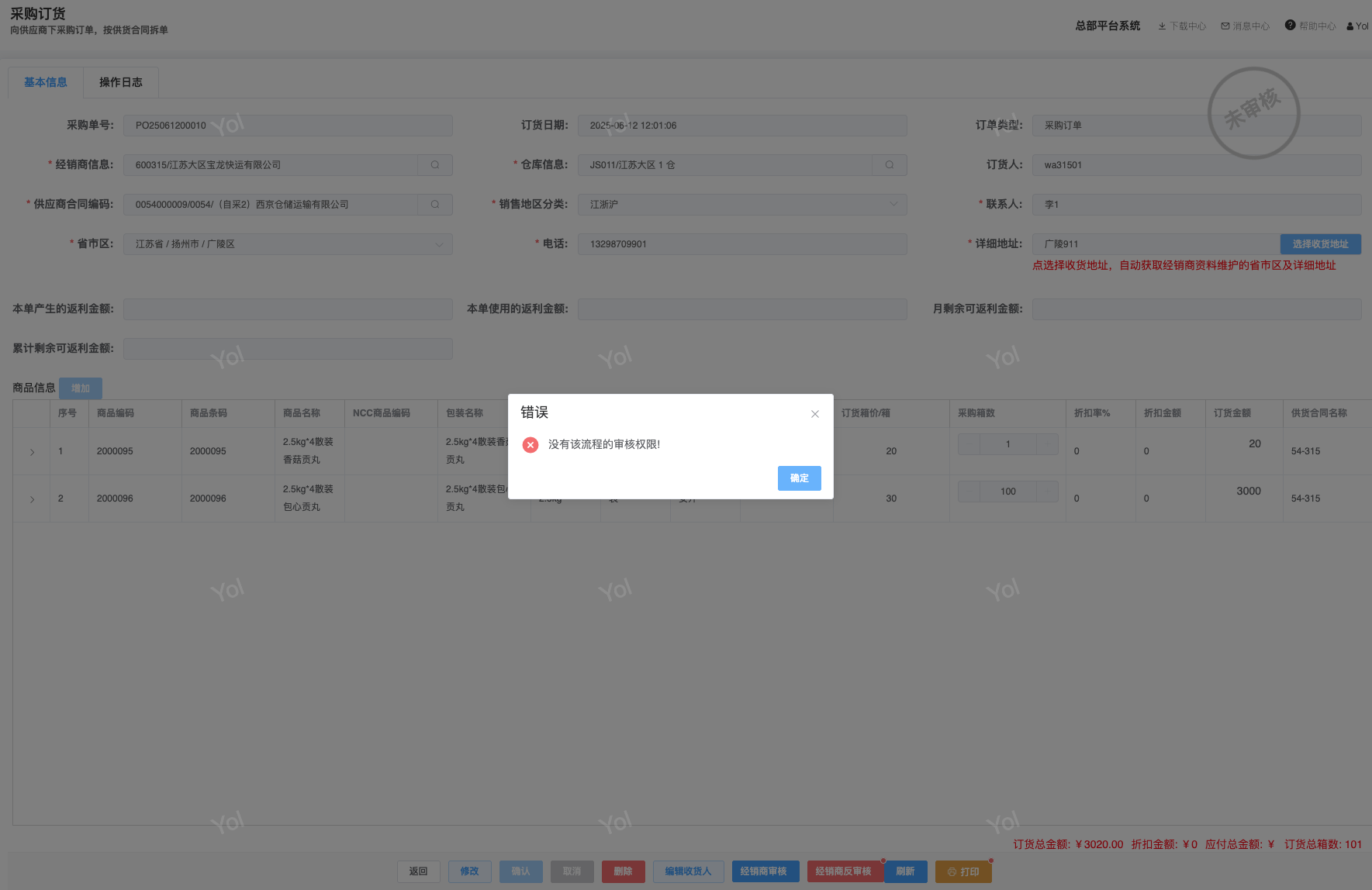Open 消息中心 in the top bar
The image size is (1372, 890).
pyautogui.click(x=1246, y=26)
